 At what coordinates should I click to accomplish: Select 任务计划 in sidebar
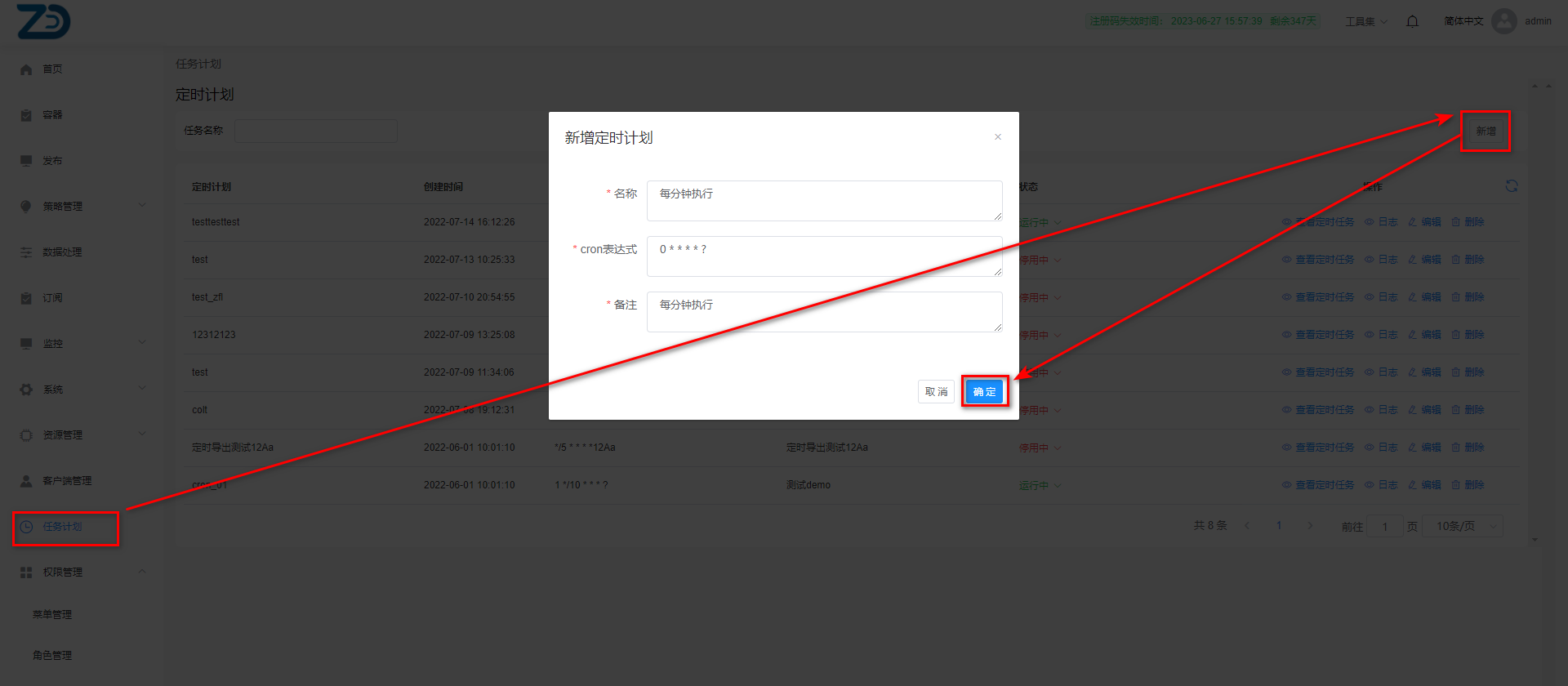[62, 527]
